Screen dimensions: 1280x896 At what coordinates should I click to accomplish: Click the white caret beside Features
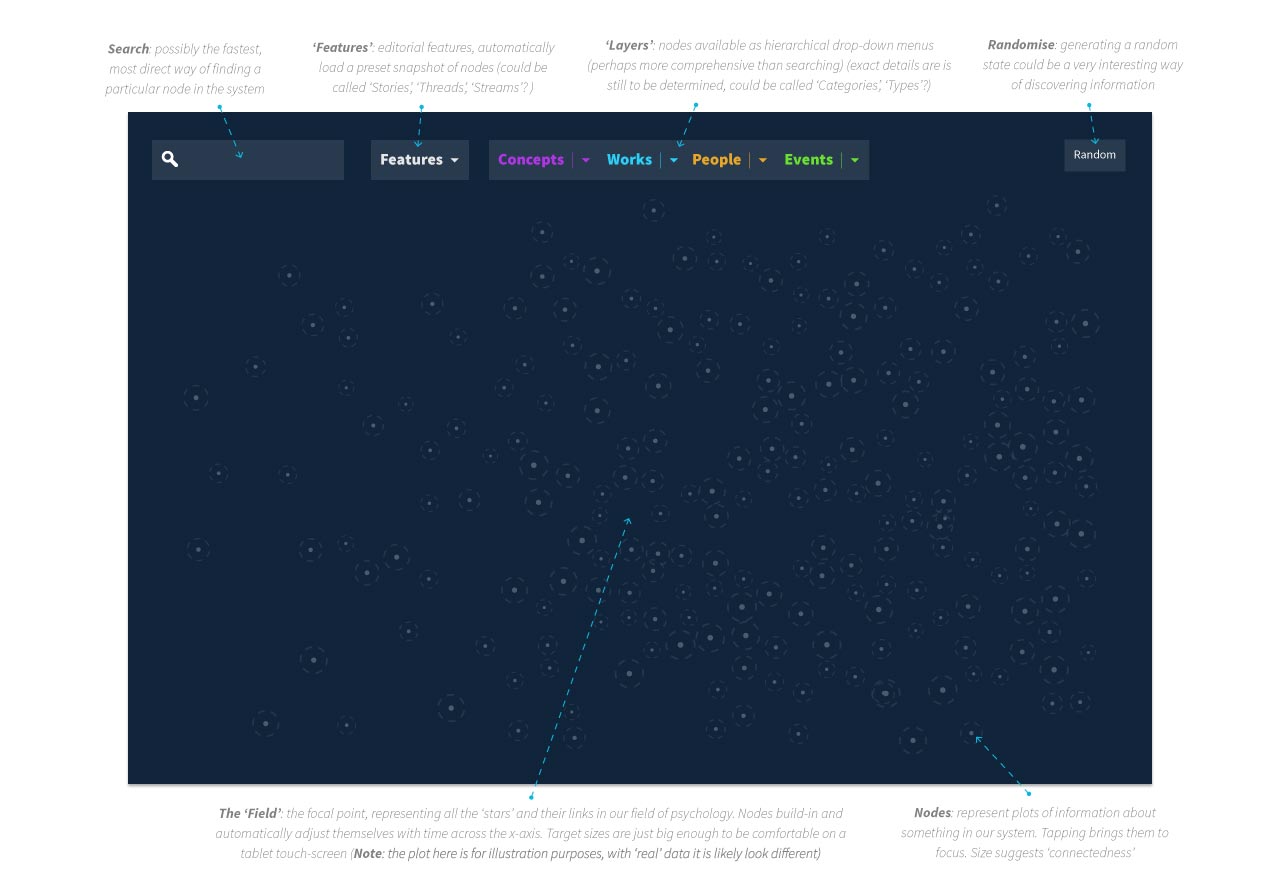coord(455,161)
